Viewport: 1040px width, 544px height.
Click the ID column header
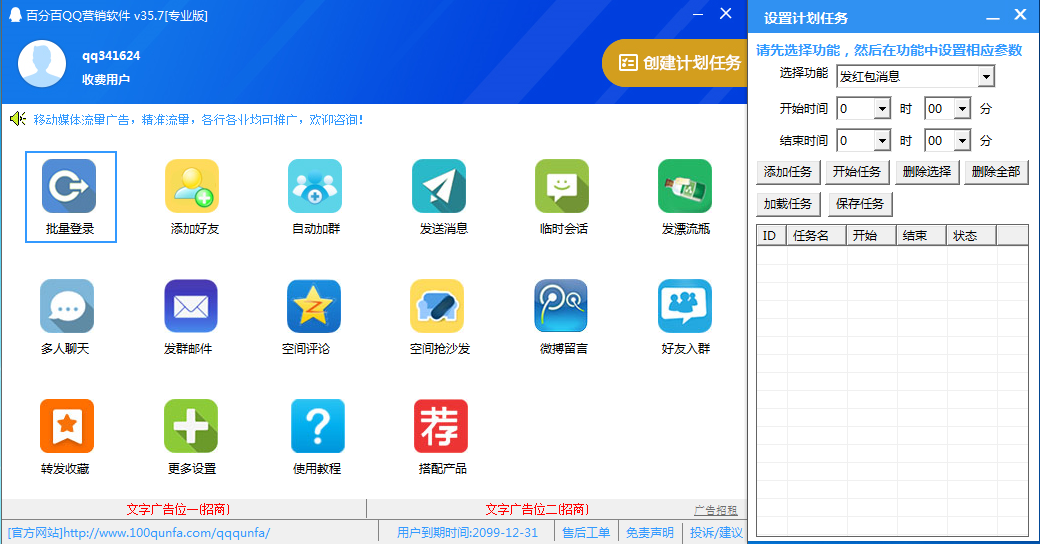point(771,236)
